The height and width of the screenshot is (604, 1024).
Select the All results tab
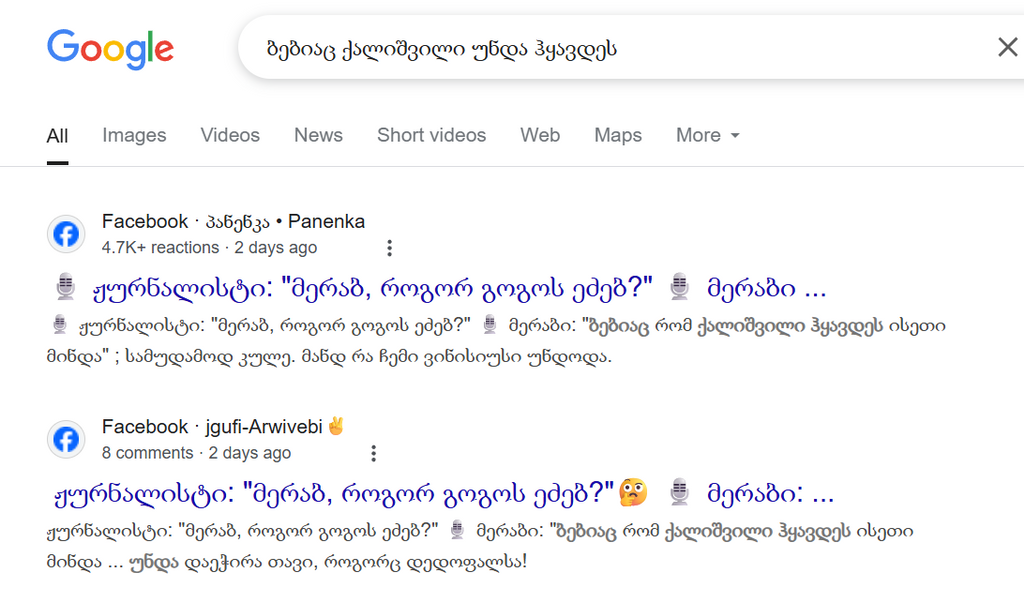point(57,136)
